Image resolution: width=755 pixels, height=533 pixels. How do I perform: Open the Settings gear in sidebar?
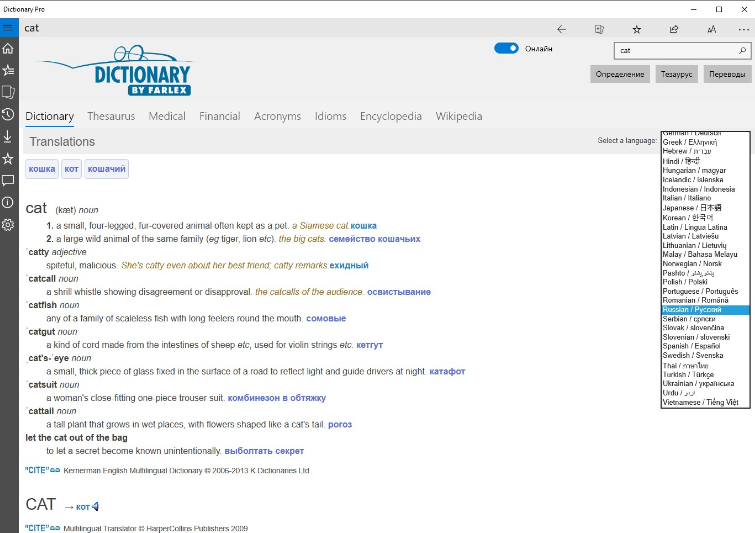point(8,224)
